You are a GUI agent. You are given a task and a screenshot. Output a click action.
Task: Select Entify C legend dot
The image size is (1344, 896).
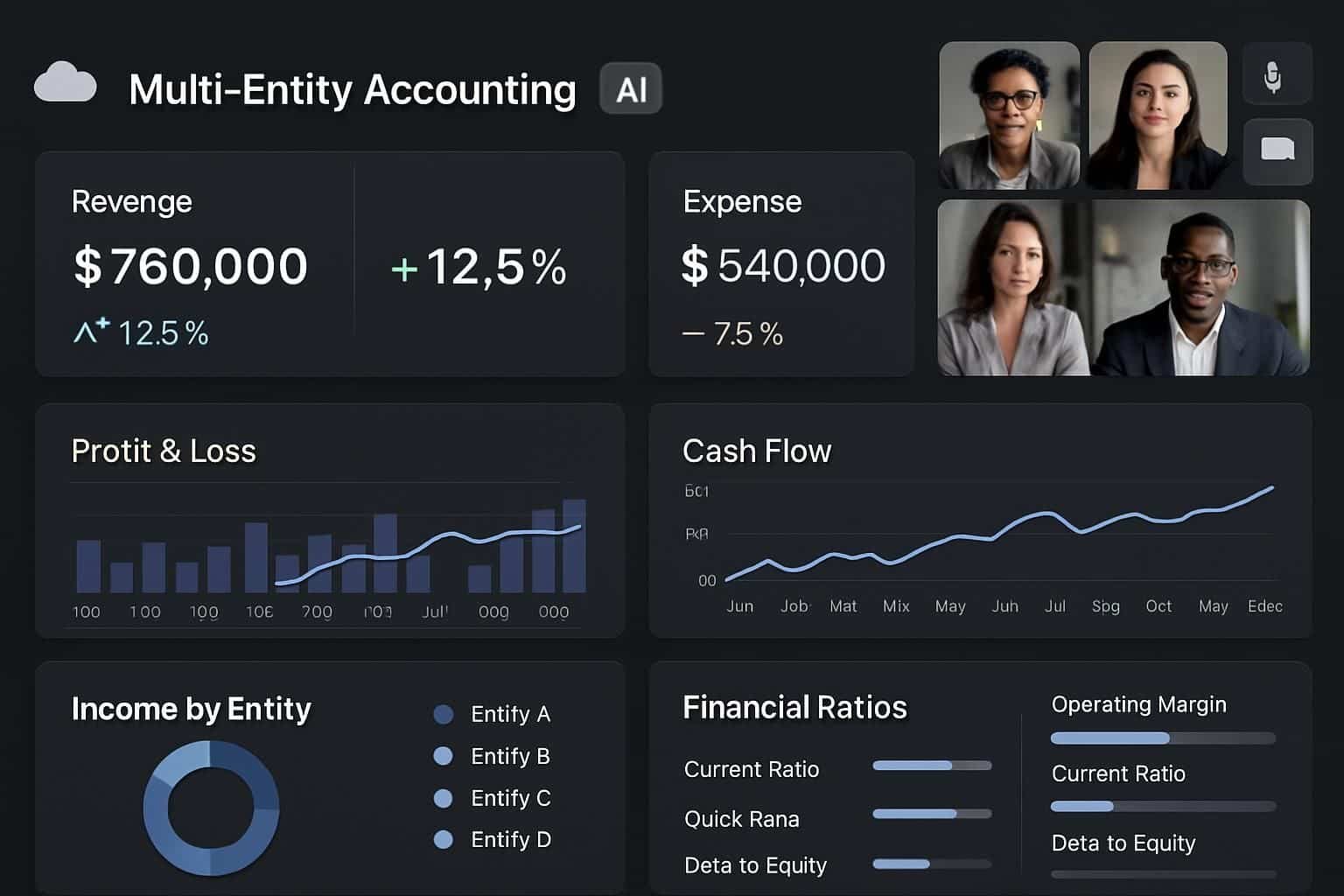tap(444, 798)
